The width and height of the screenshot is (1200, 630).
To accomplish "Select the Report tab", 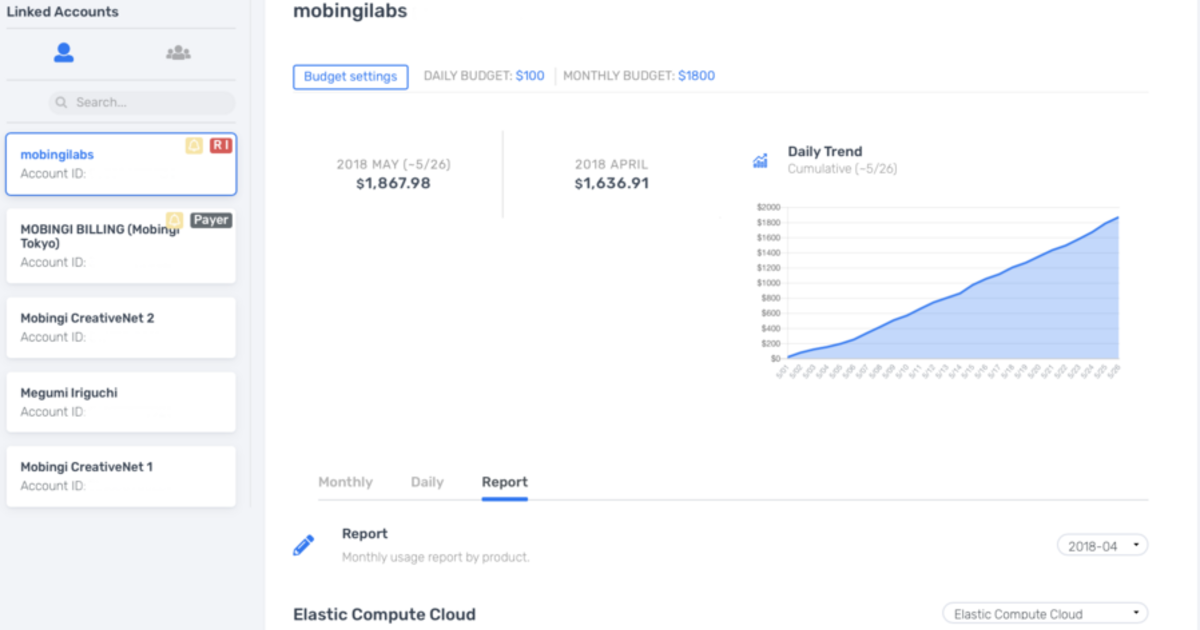I will pos(504,482).
